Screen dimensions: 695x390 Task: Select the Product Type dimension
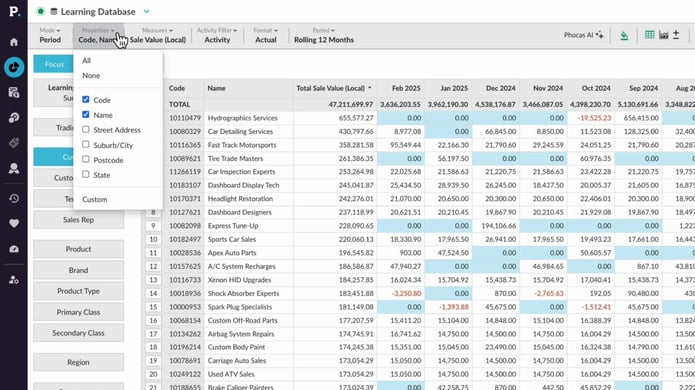coord(78,291)
